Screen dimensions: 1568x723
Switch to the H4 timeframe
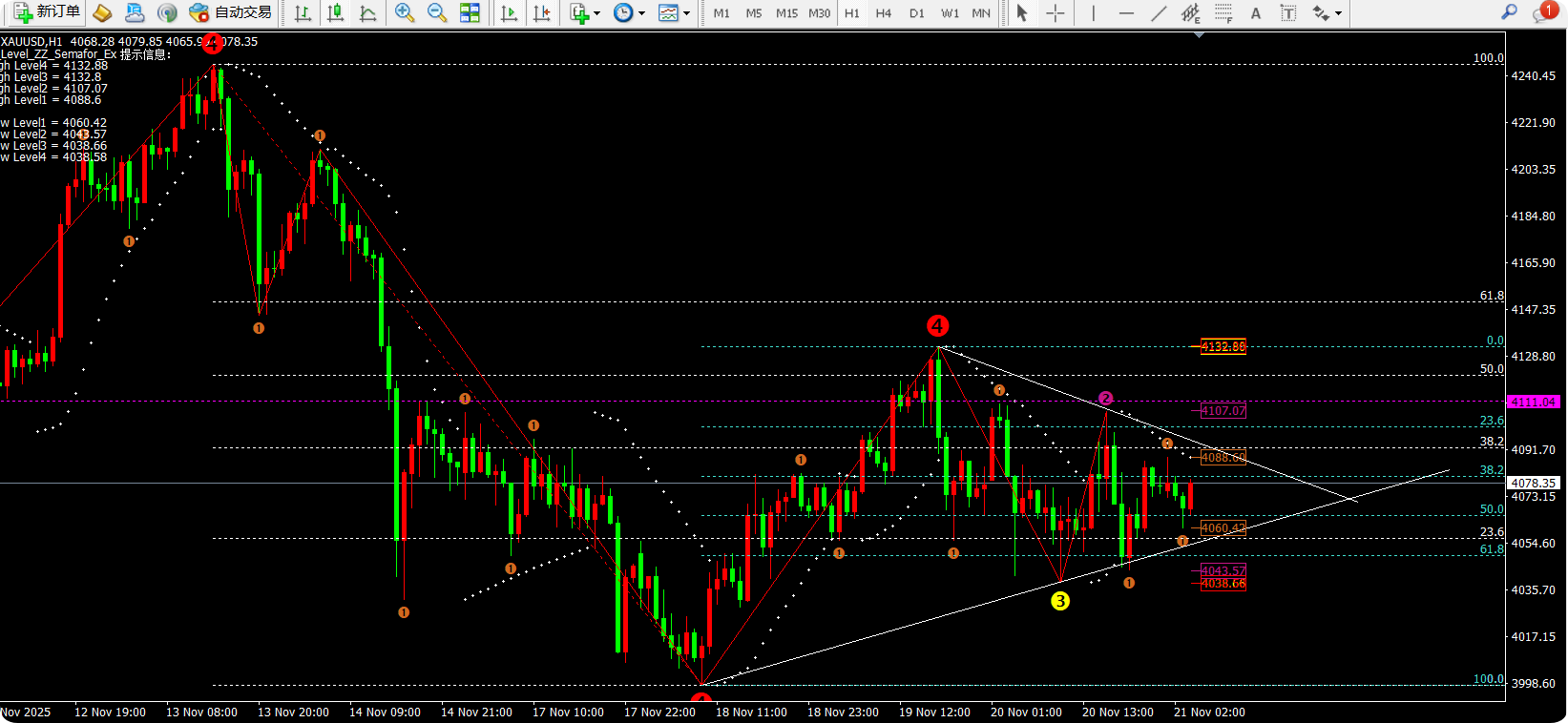click(884, 13)
